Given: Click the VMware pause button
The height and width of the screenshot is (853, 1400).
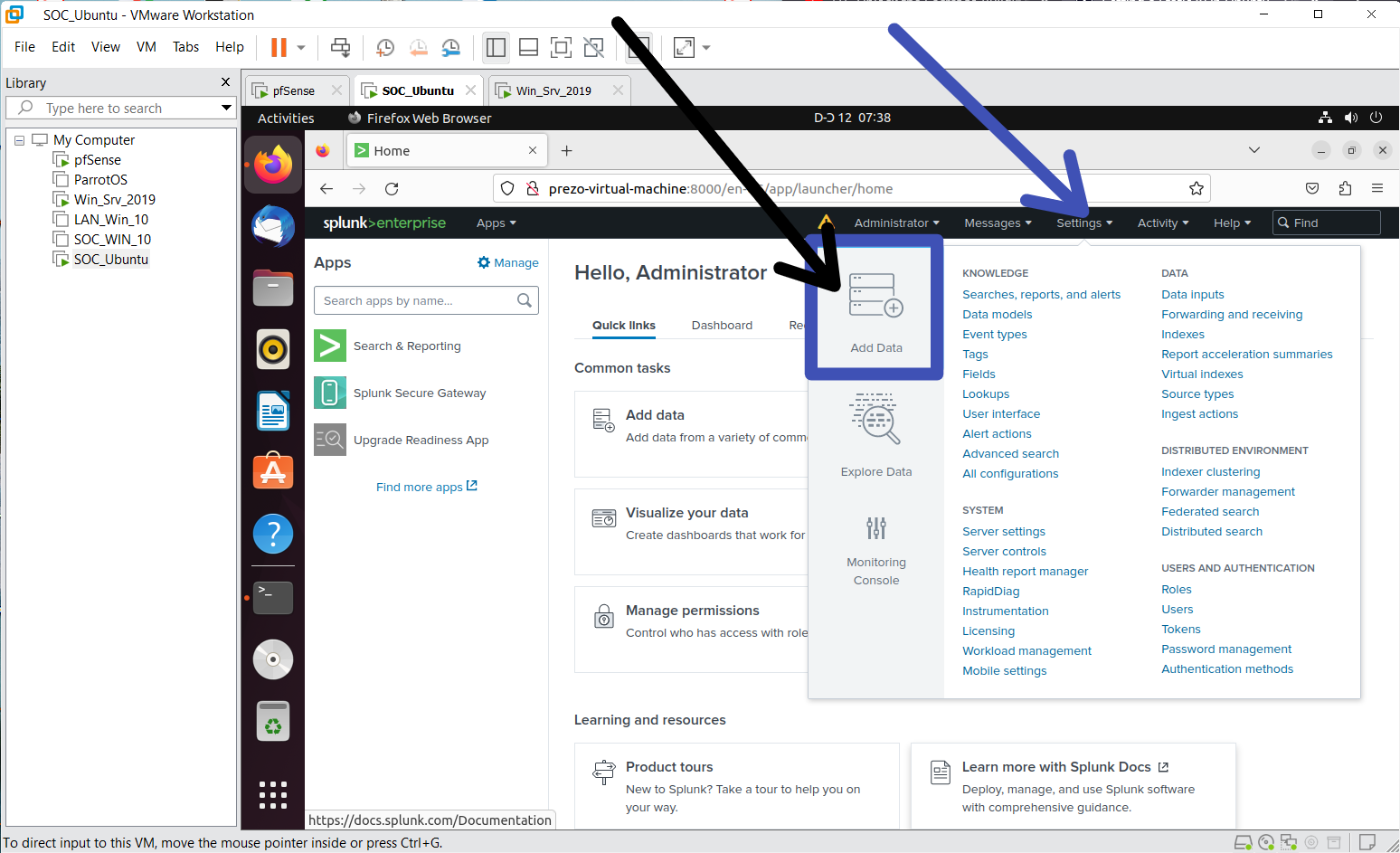Looking at the screenshot, I should [279, 47].
